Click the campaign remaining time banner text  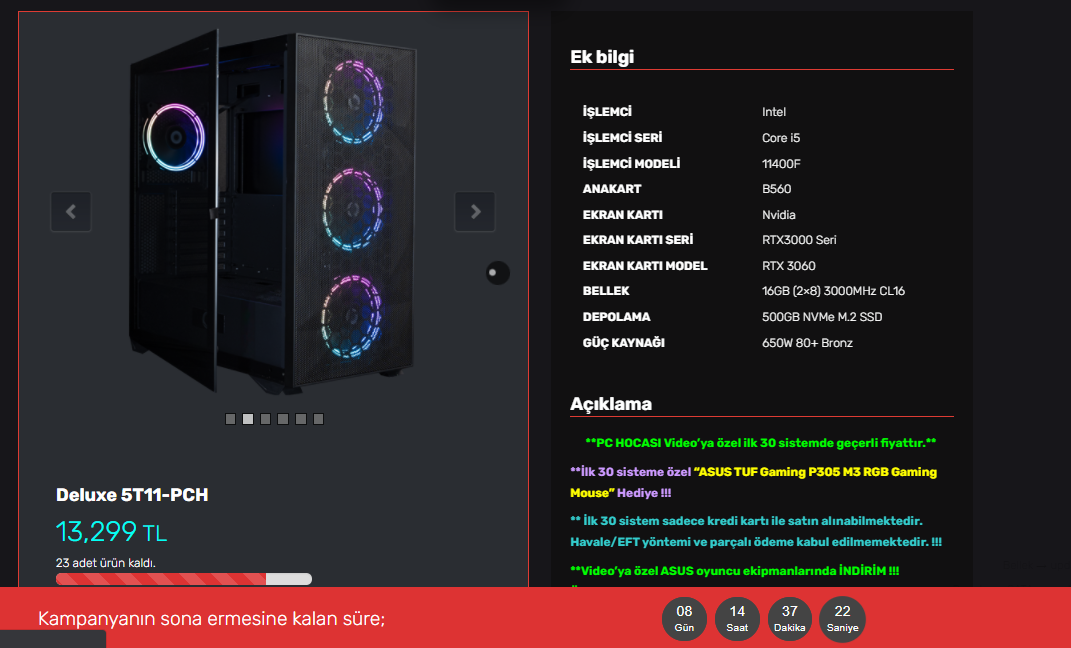[211, 619]
